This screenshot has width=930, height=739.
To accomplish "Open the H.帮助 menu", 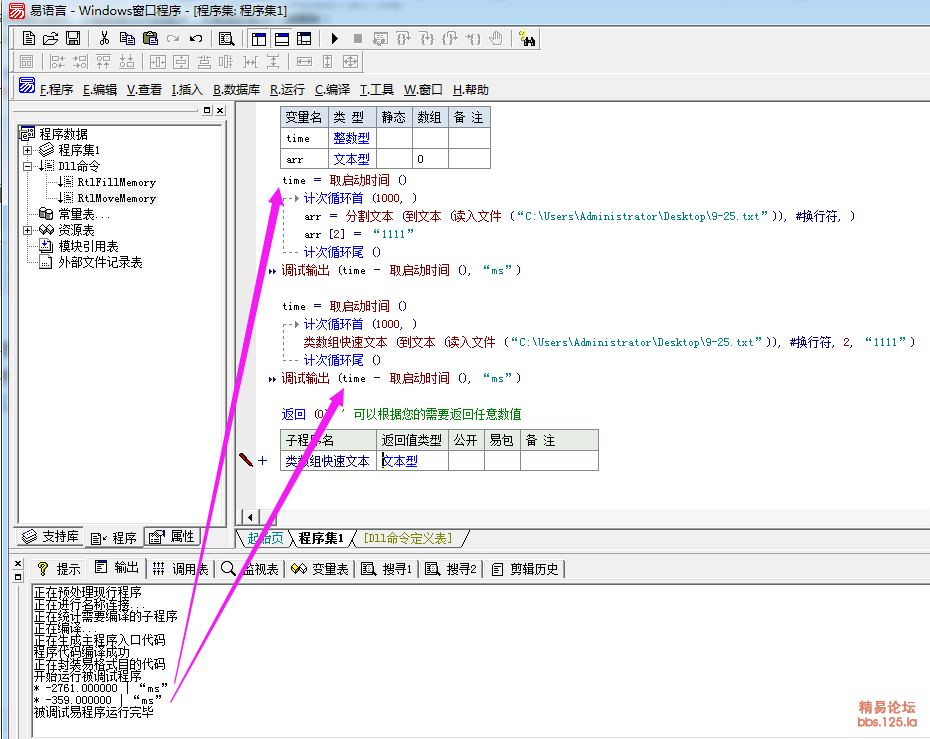I will coord(470,90).
